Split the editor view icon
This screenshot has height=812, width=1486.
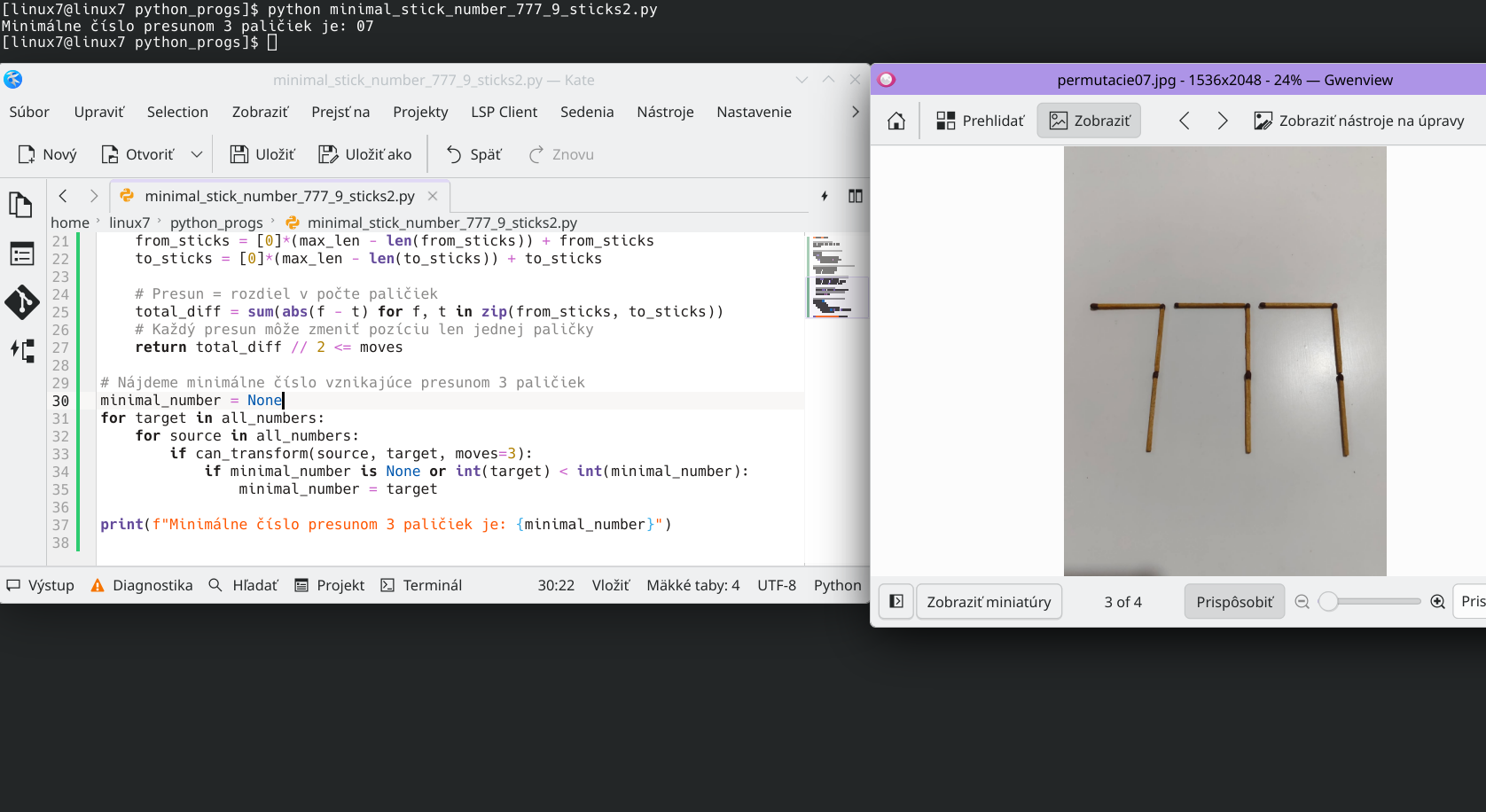855,196
